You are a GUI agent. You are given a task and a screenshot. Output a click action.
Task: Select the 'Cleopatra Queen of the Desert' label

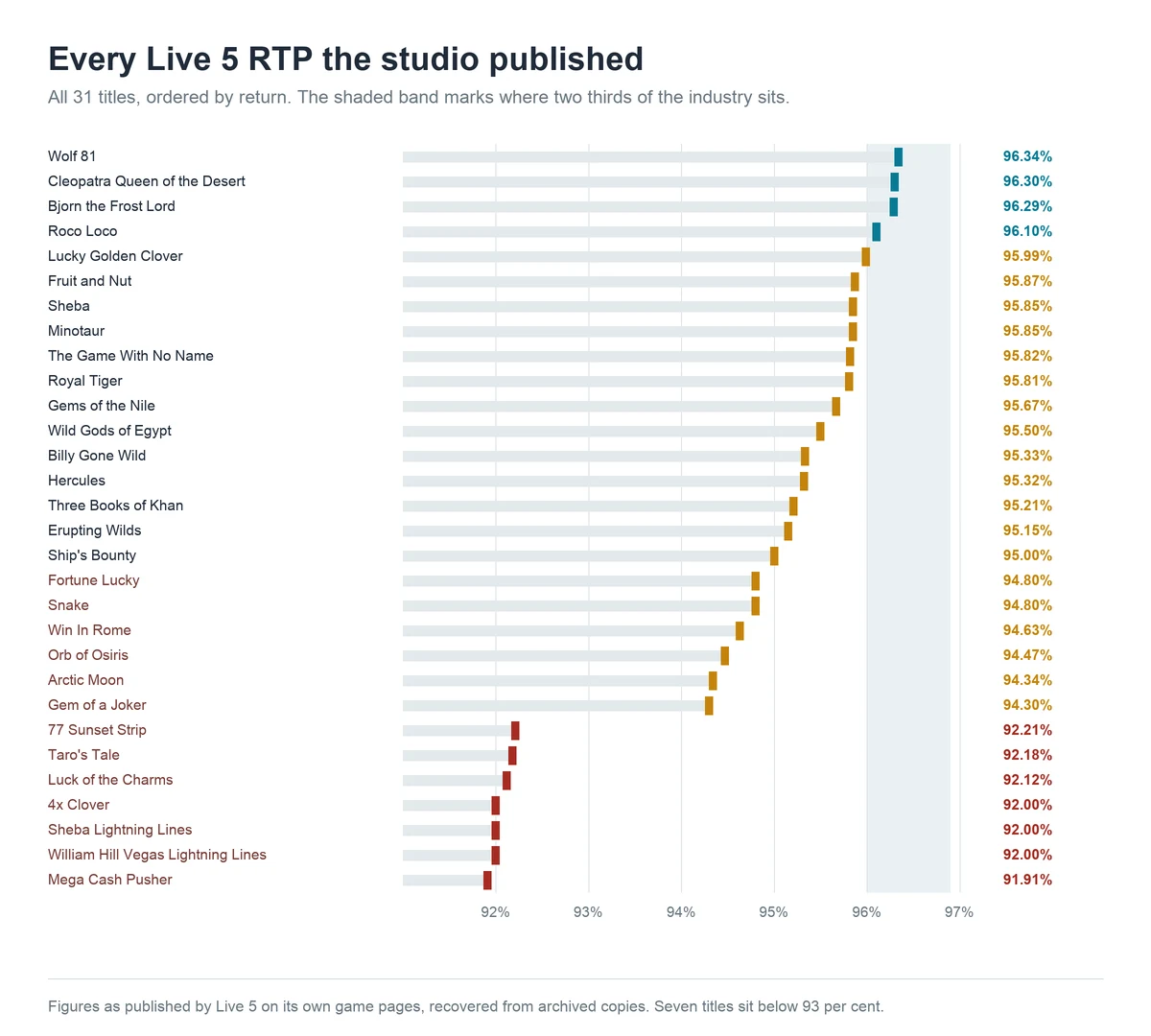coord(147,181)
